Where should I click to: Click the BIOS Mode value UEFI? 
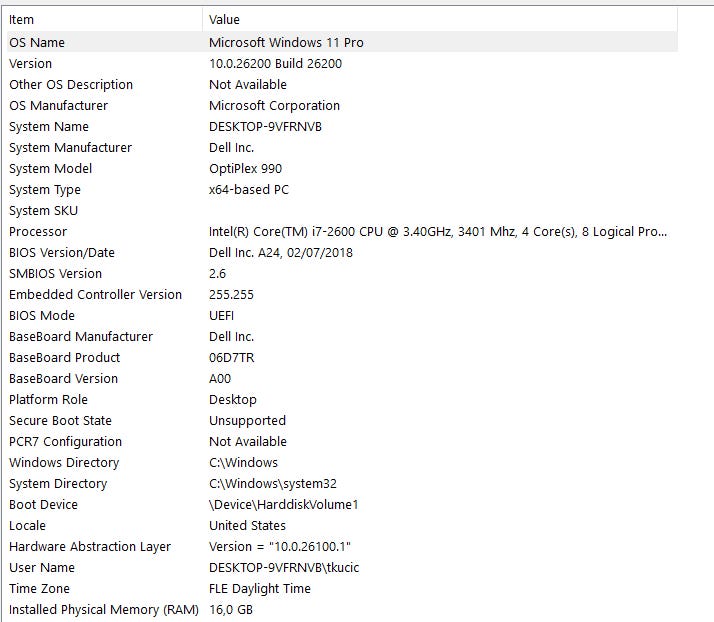click(x=221, y=316)
